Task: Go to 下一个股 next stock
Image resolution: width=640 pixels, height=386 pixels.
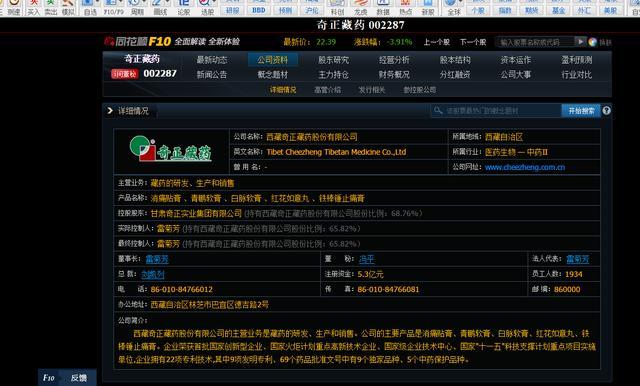Action: coord(473,42)
